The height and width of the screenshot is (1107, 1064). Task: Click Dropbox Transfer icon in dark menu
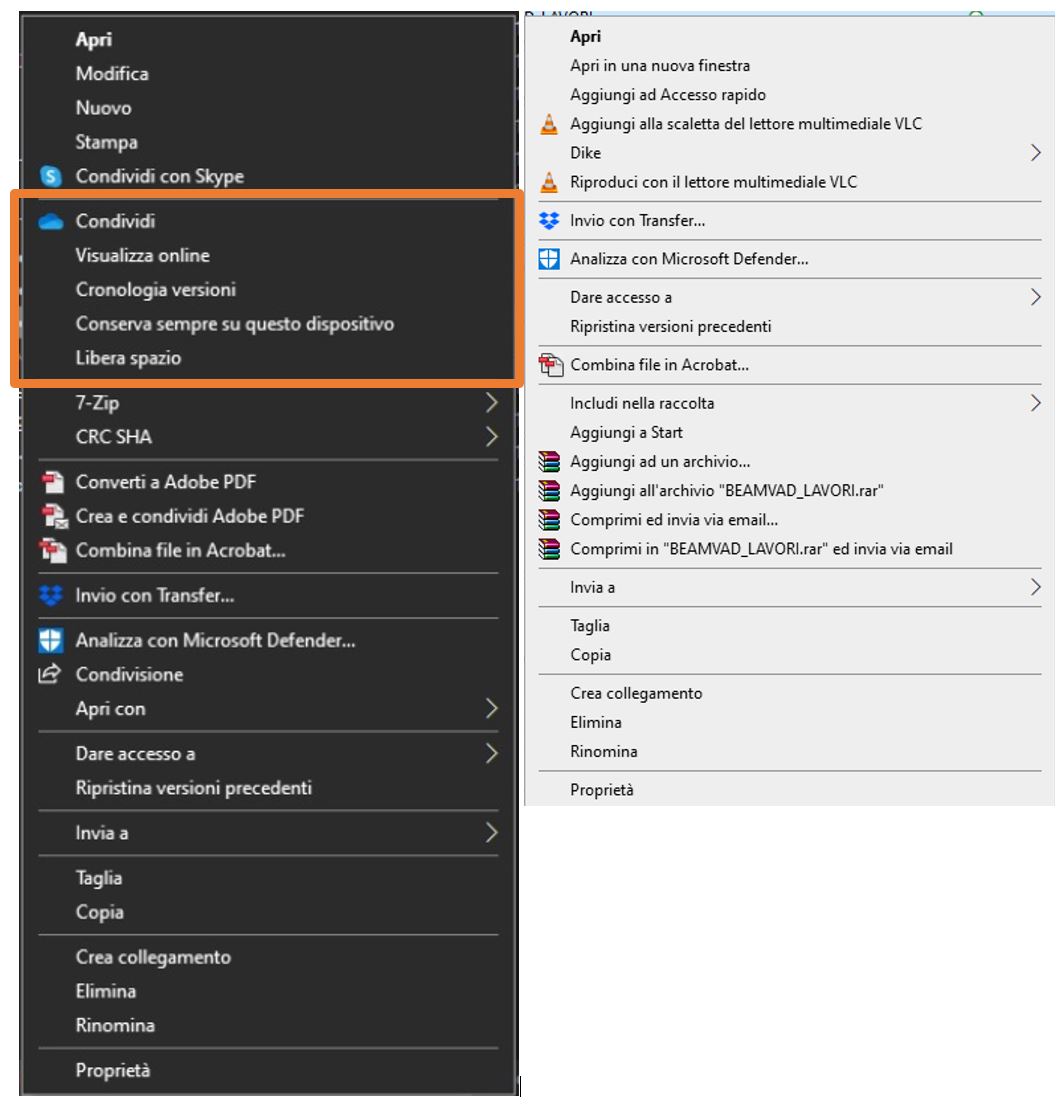(50, 596)
